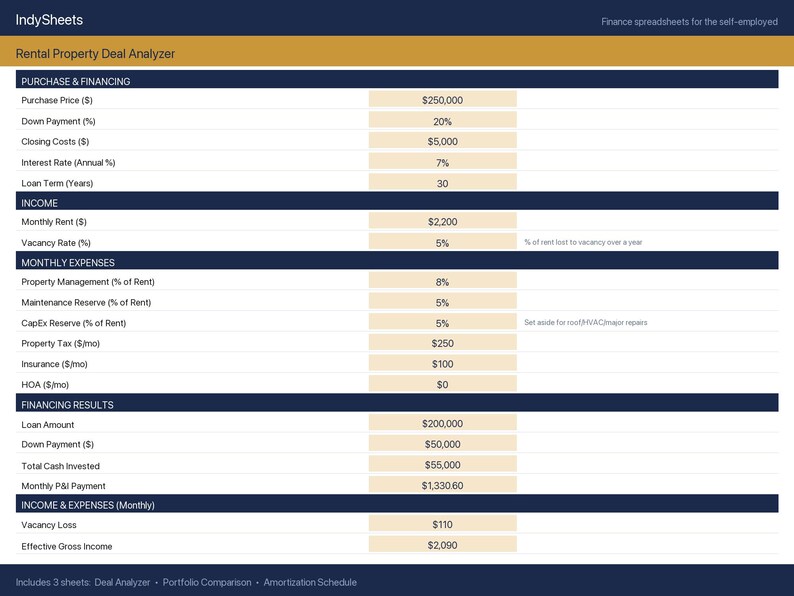Click the Effective Gross Income label
This screenshot has width=794, height=596.
coord(67,546)
